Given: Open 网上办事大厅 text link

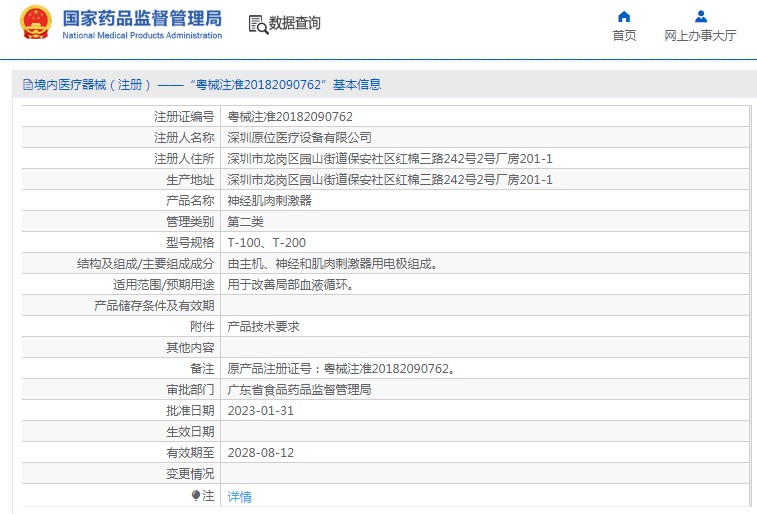Looking at the screenshot, I should click(x=700, y=36).
